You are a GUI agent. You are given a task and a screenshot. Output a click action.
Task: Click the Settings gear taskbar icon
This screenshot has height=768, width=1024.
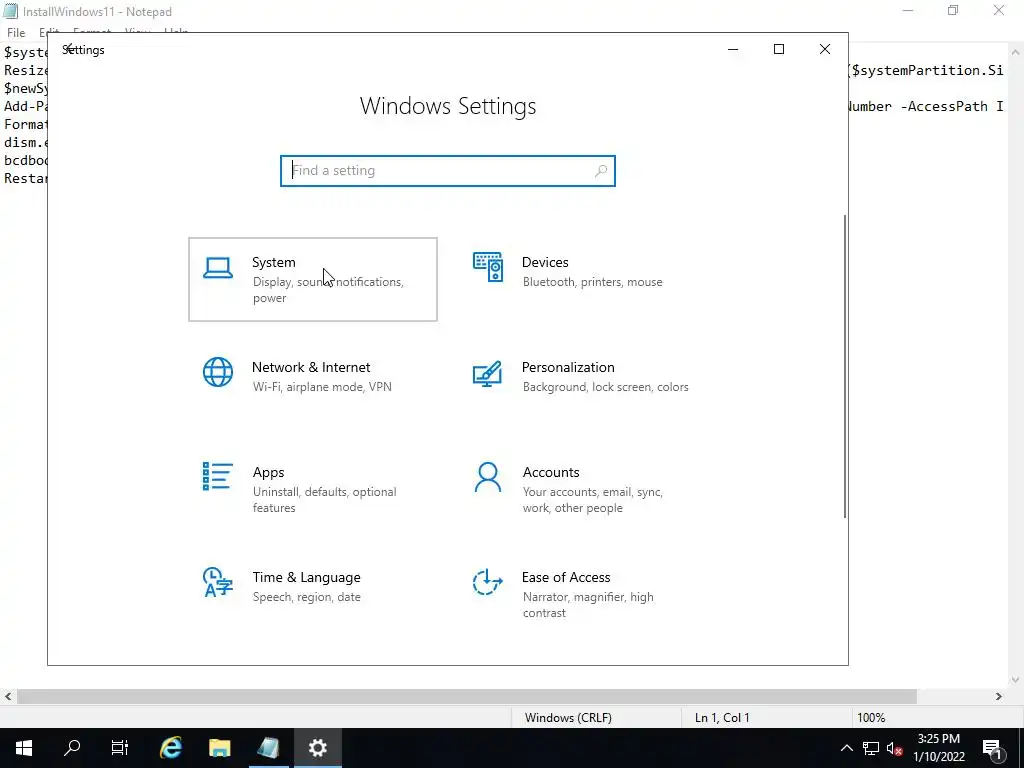(x=317, y=748)
